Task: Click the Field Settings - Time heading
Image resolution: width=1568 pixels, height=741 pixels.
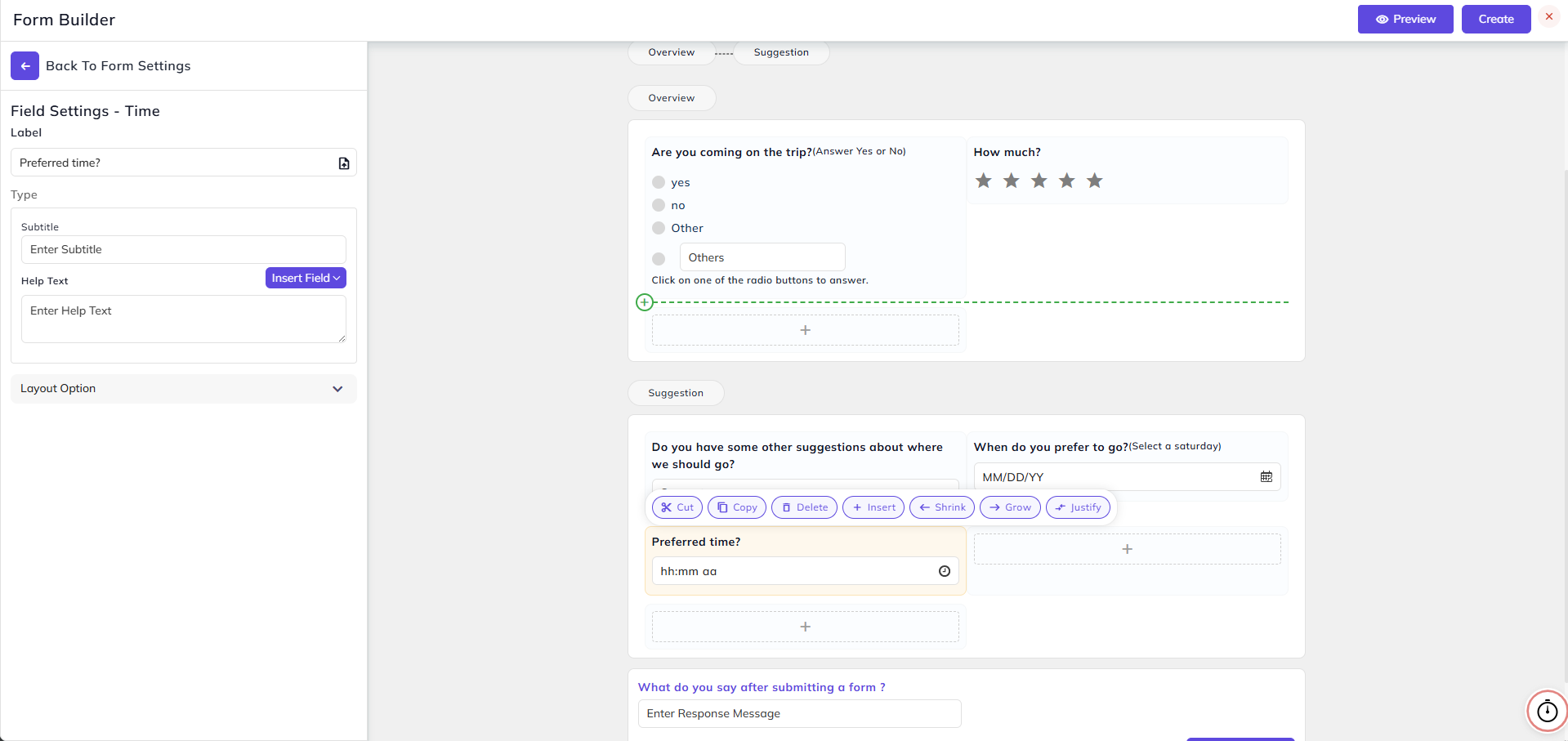Action: tap(85, 111)
